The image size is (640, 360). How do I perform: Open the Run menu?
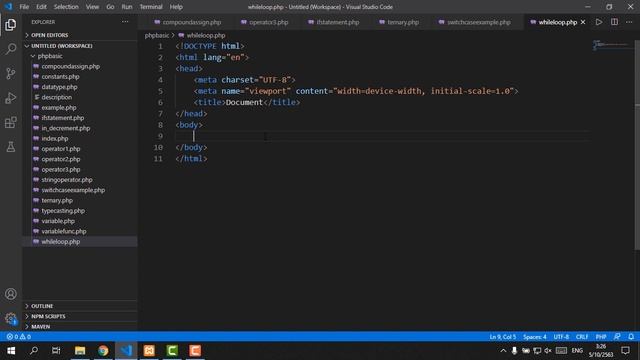coord(127,7)
